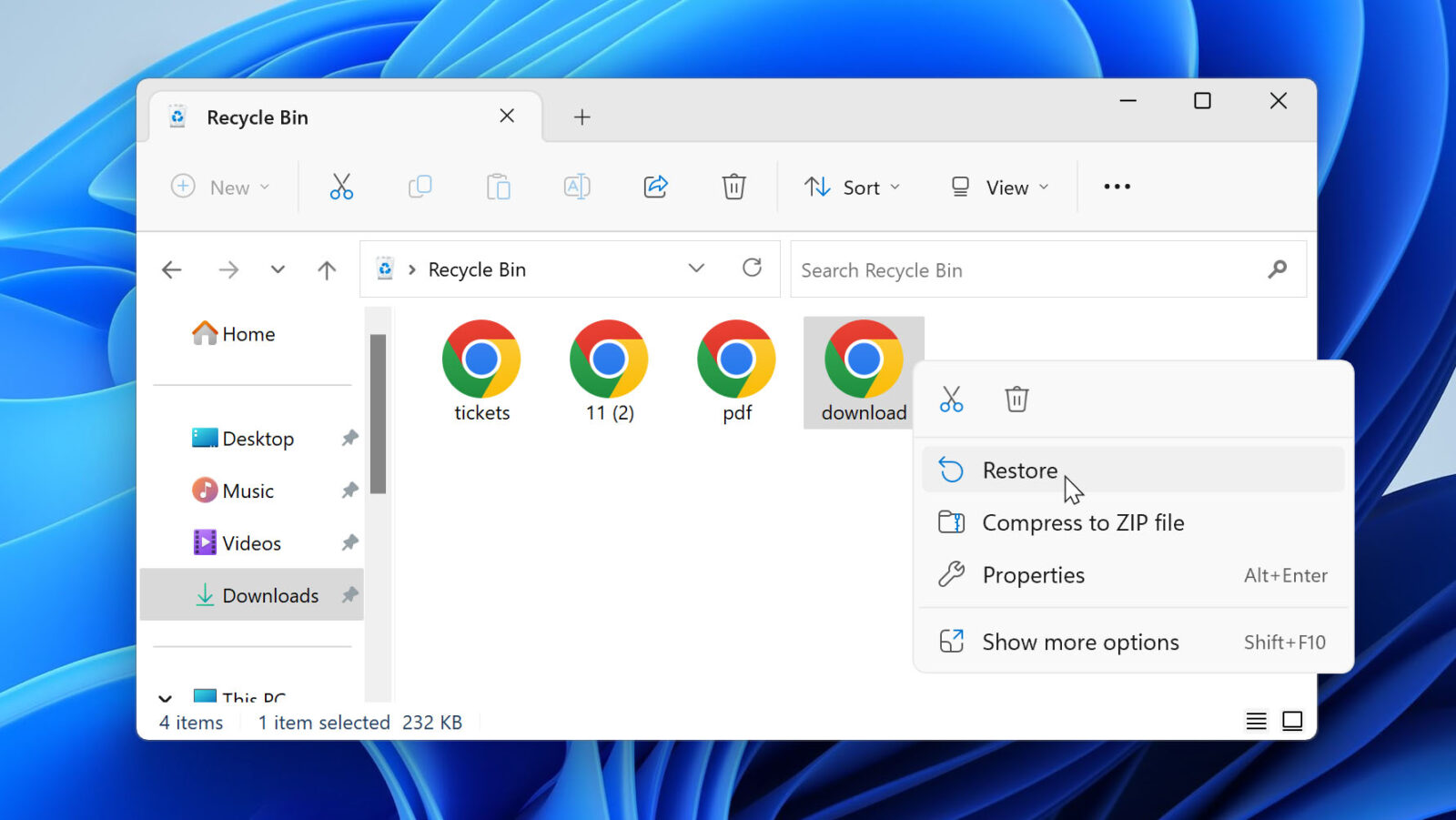The image size is (1456, 820).
Task: Click the Refresh icon next to the address bar
Action: click(x=752, y=268)
